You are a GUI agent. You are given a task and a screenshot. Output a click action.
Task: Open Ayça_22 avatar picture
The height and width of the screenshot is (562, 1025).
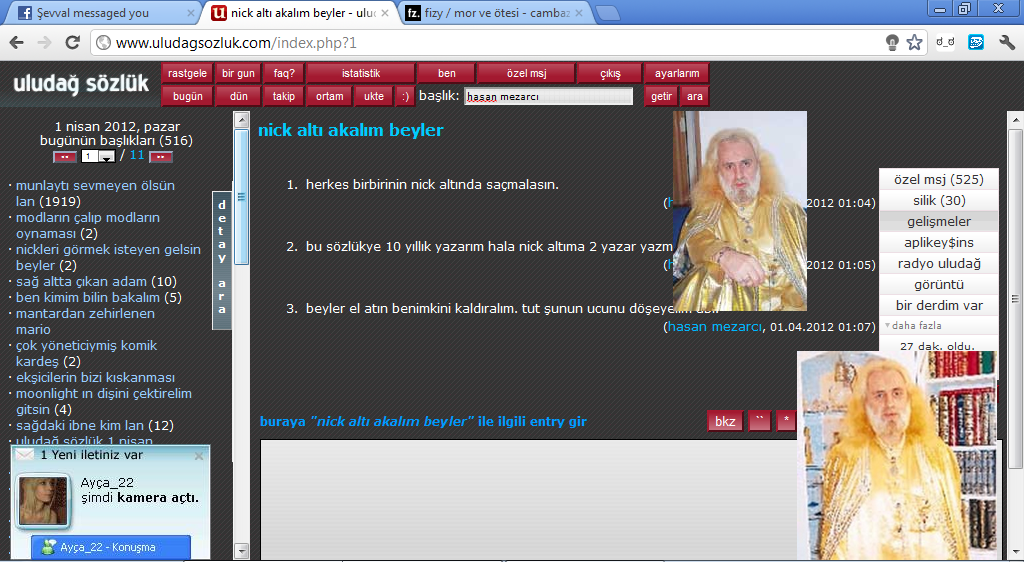coord(43,501)
